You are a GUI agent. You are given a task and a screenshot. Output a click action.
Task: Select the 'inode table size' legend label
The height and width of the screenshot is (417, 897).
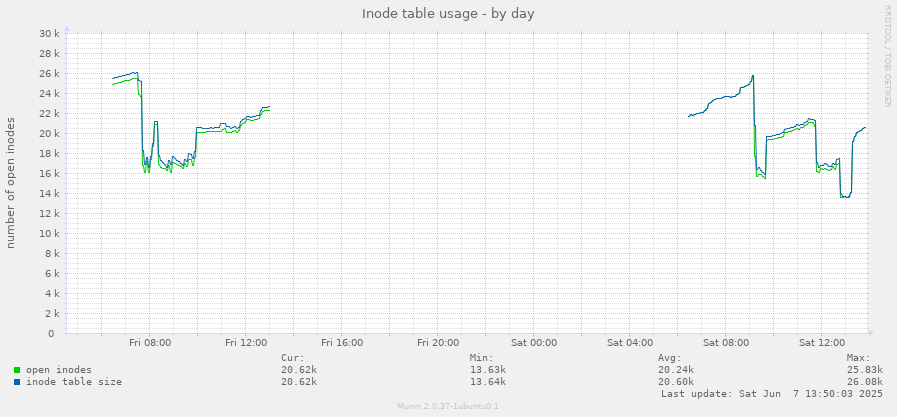(74, 382)
